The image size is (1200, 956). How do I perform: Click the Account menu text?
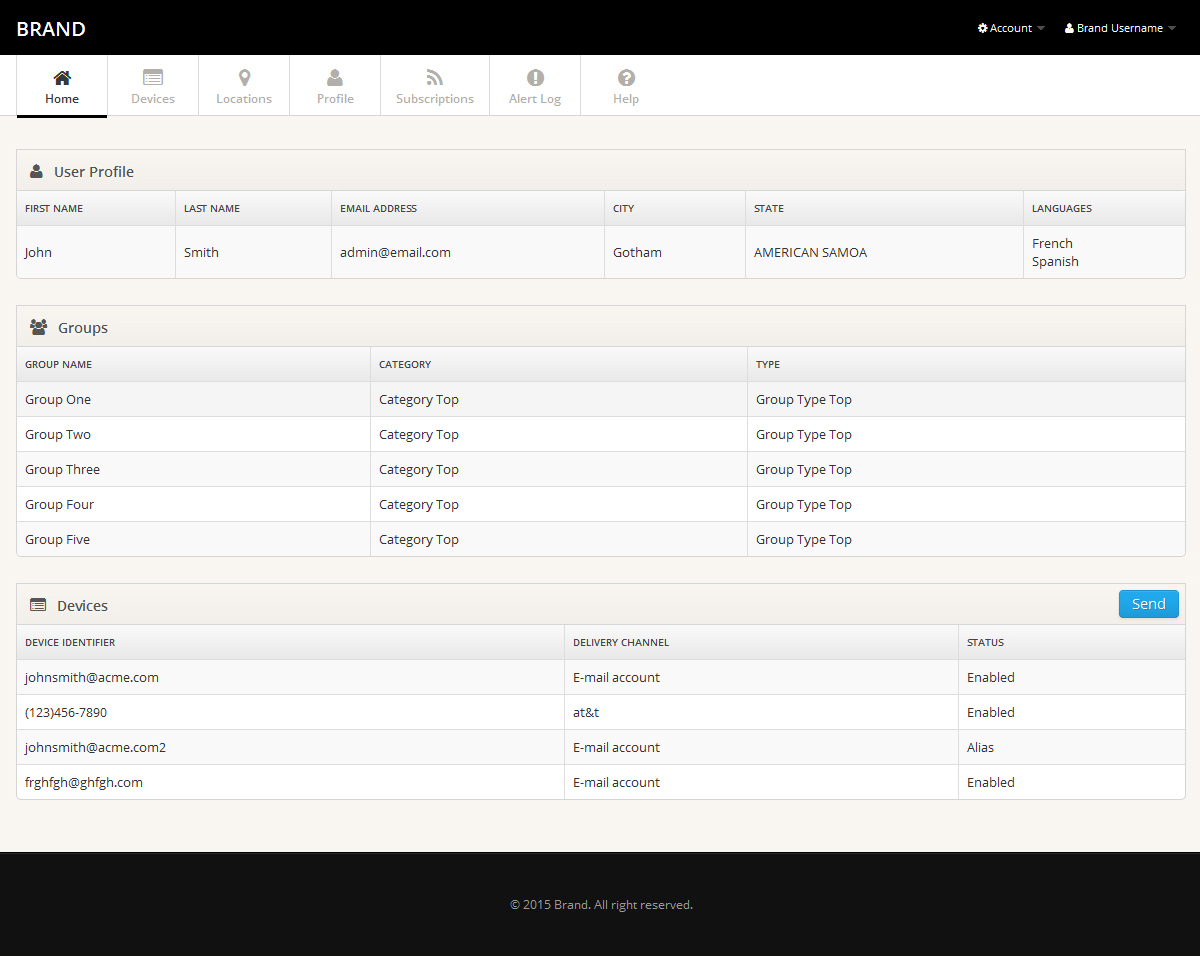click(x=1011, y=28)
